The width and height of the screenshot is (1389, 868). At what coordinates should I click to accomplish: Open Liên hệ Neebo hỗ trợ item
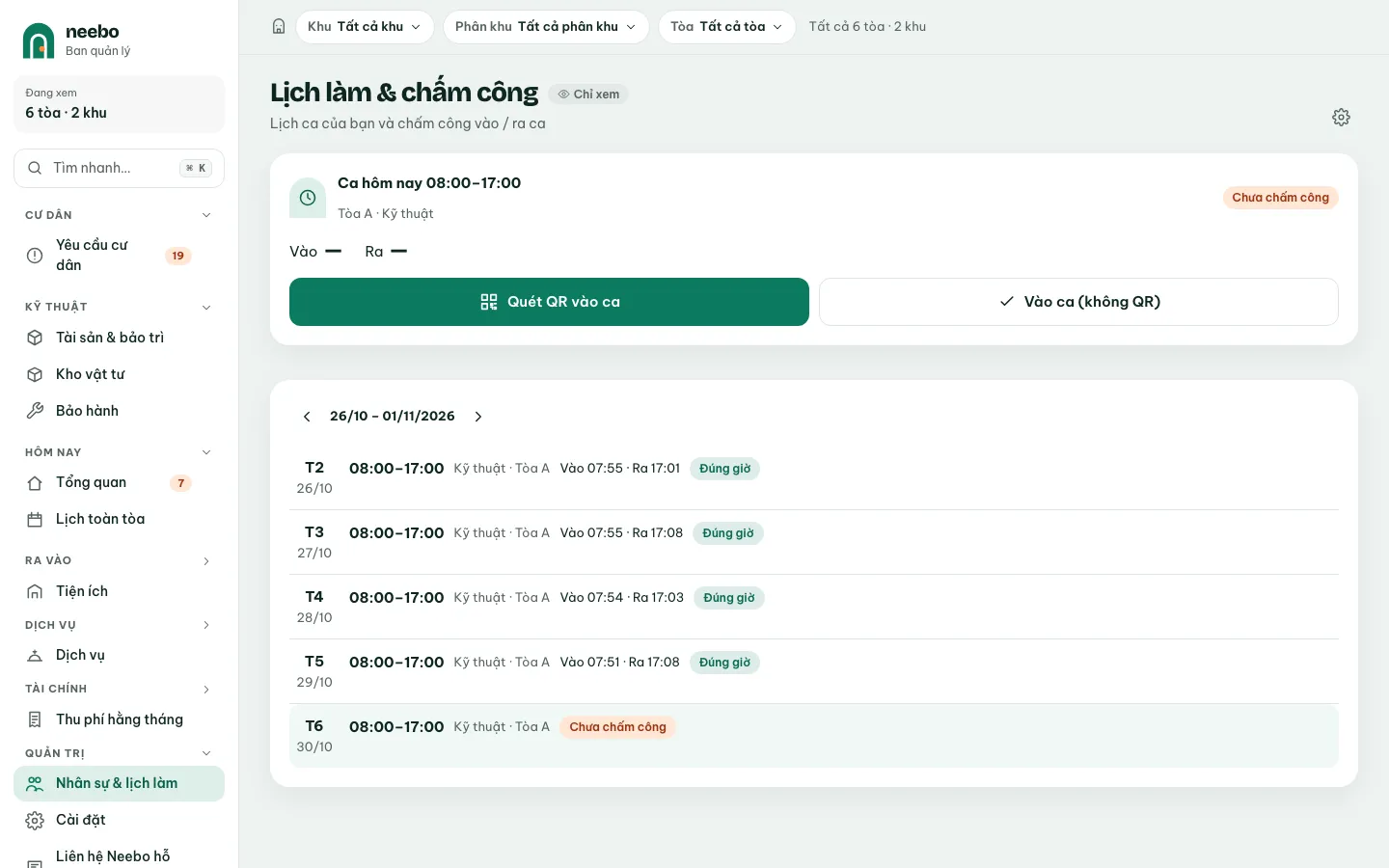click(x=119, y=856)
